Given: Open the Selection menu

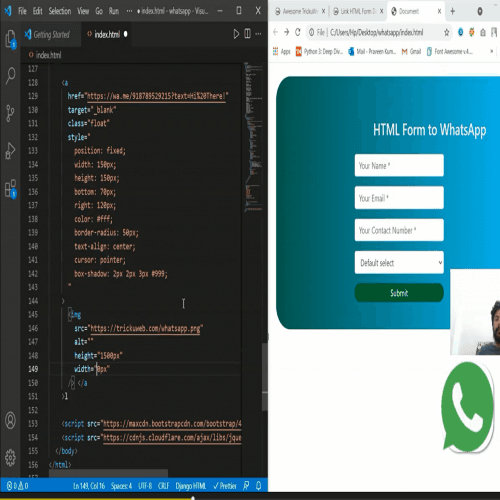Looking at the screenshot, I should [x=60, y=11].
